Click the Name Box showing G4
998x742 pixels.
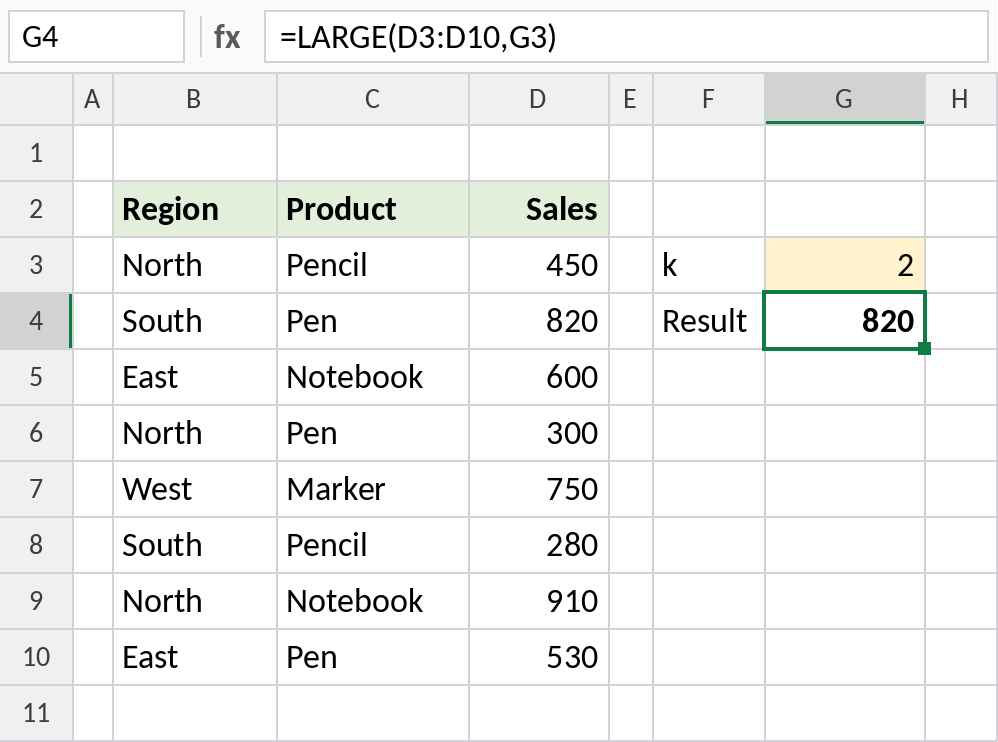tap(96, 37)
